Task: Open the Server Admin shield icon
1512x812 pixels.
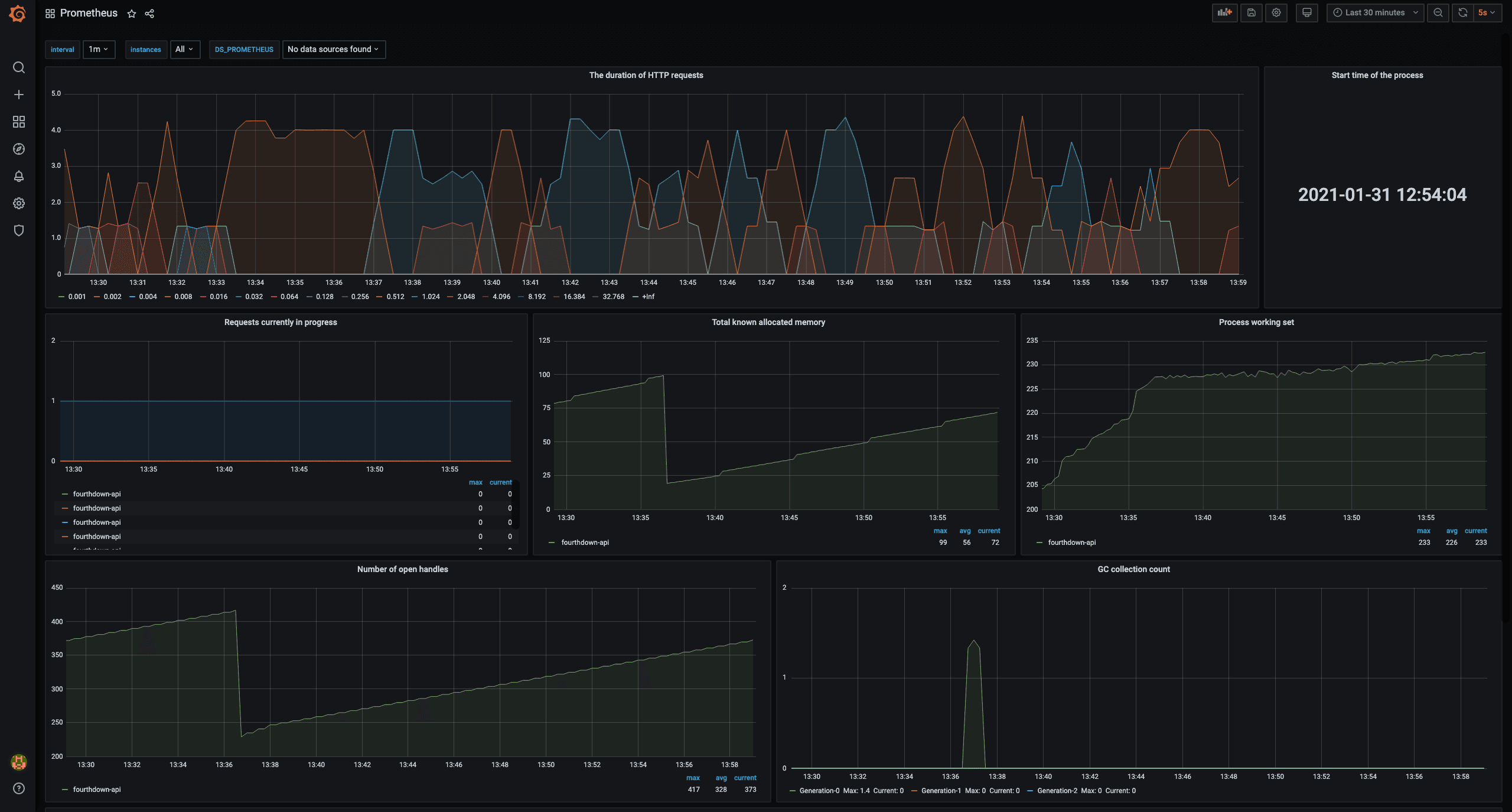Action: pos(18,230)
